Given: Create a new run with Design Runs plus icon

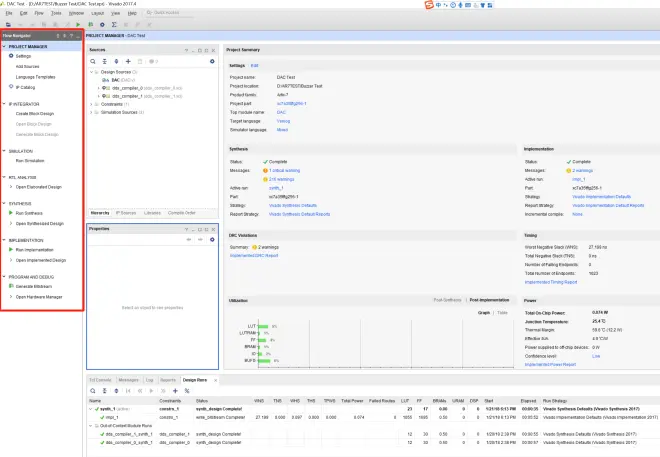Looking at the screenshot, I should tap(175, 391).
